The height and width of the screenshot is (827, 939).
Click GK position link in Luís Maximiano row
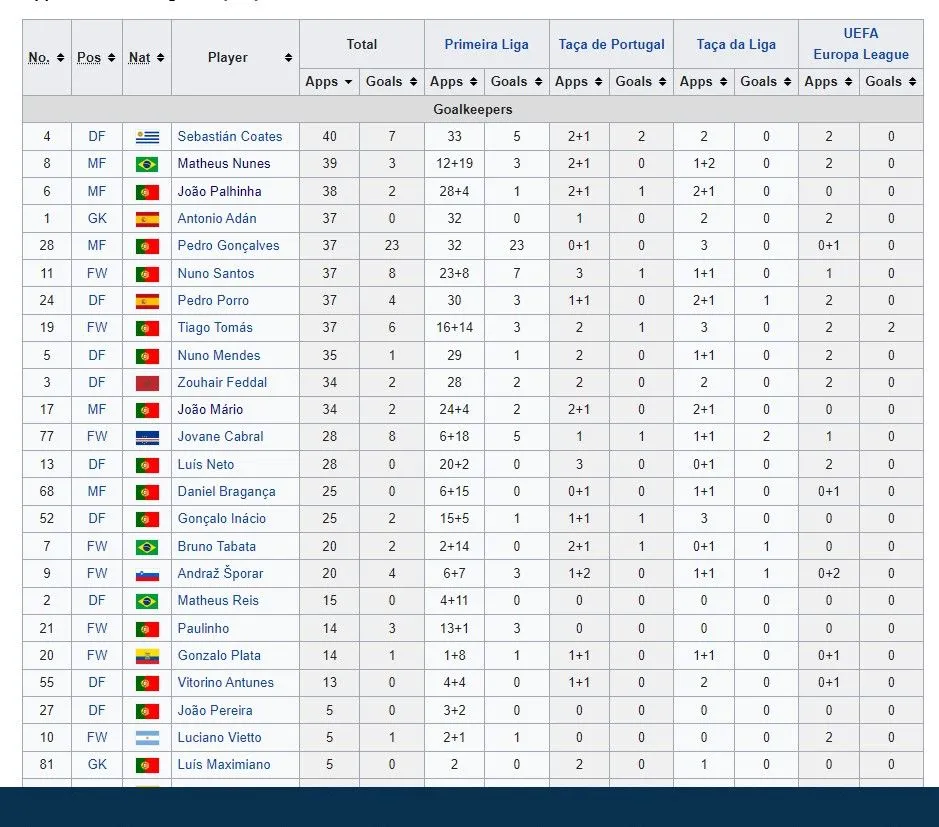[x=96, y=765]
